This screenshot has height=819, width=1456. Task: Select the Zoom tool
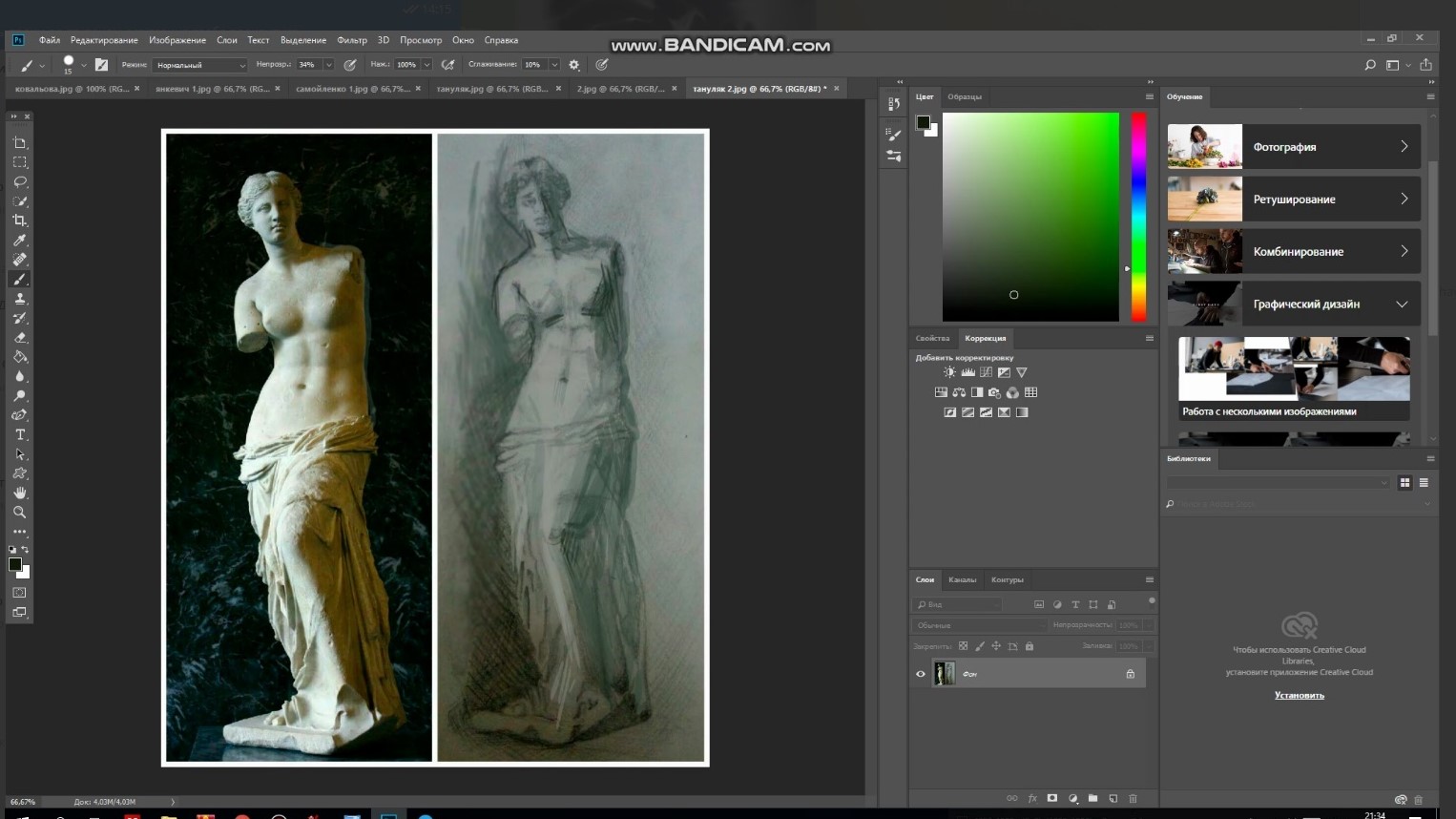19,513
